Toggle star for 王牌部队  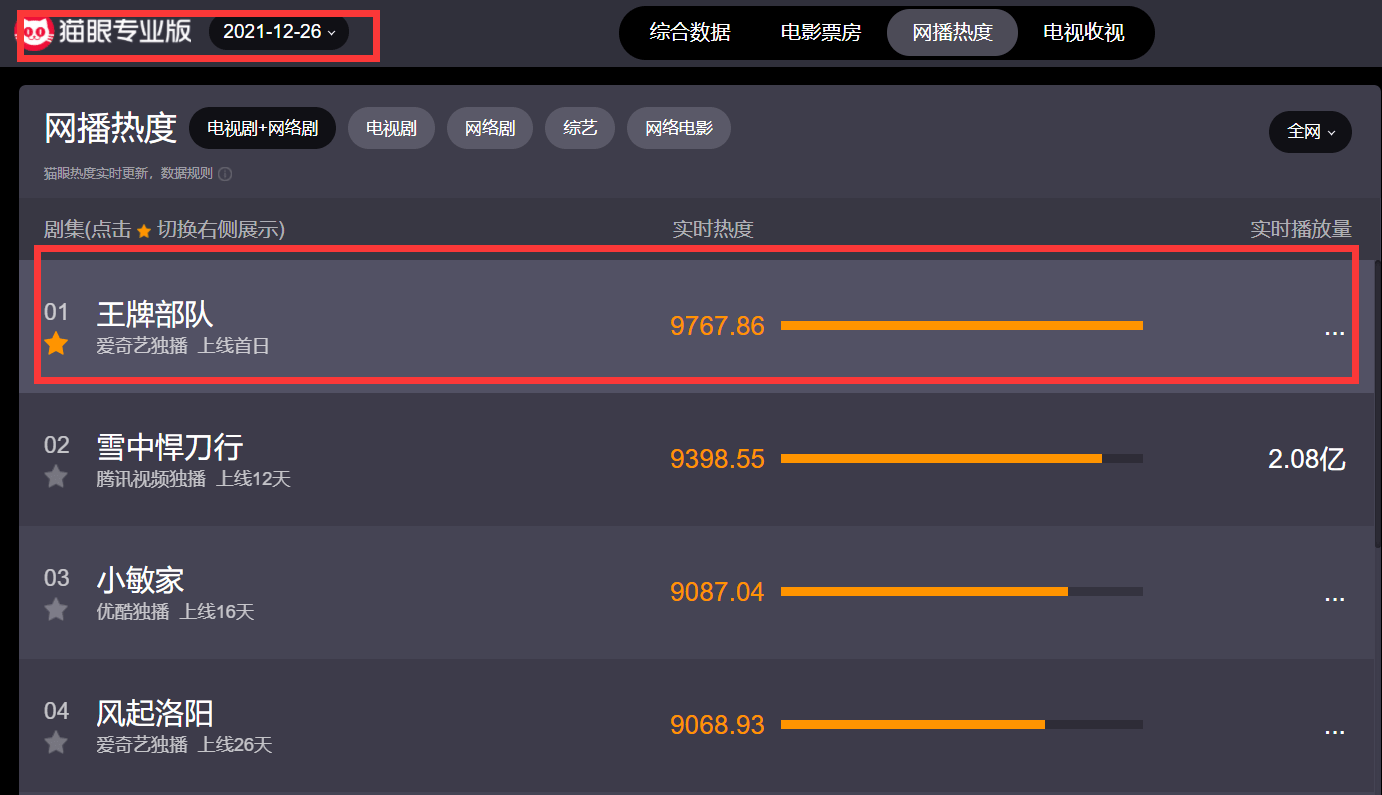[x=56, y=344]
